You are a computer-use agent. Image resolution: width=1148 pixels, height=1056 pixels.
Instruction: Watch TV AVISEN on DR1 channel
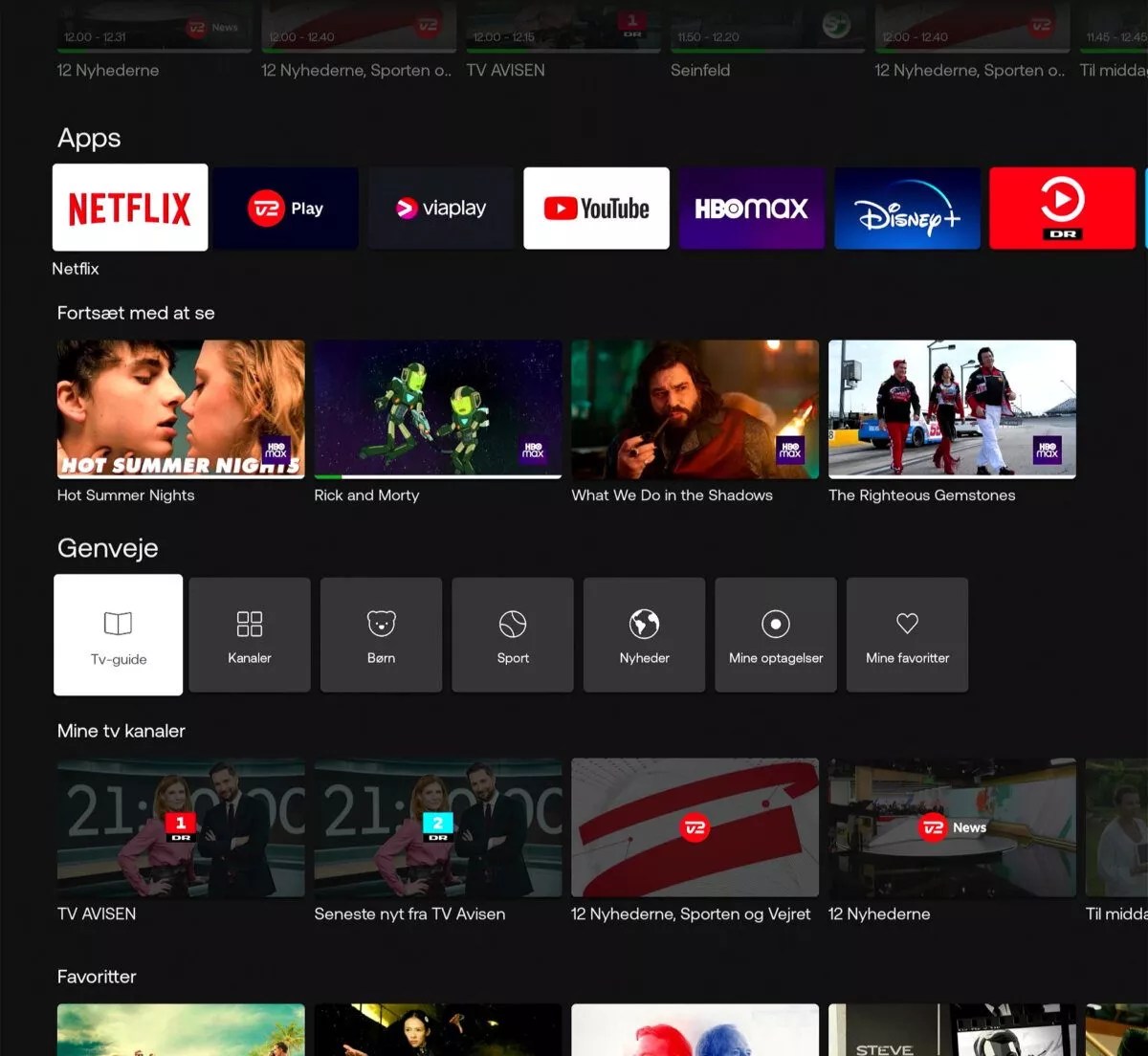pos(180,828)
